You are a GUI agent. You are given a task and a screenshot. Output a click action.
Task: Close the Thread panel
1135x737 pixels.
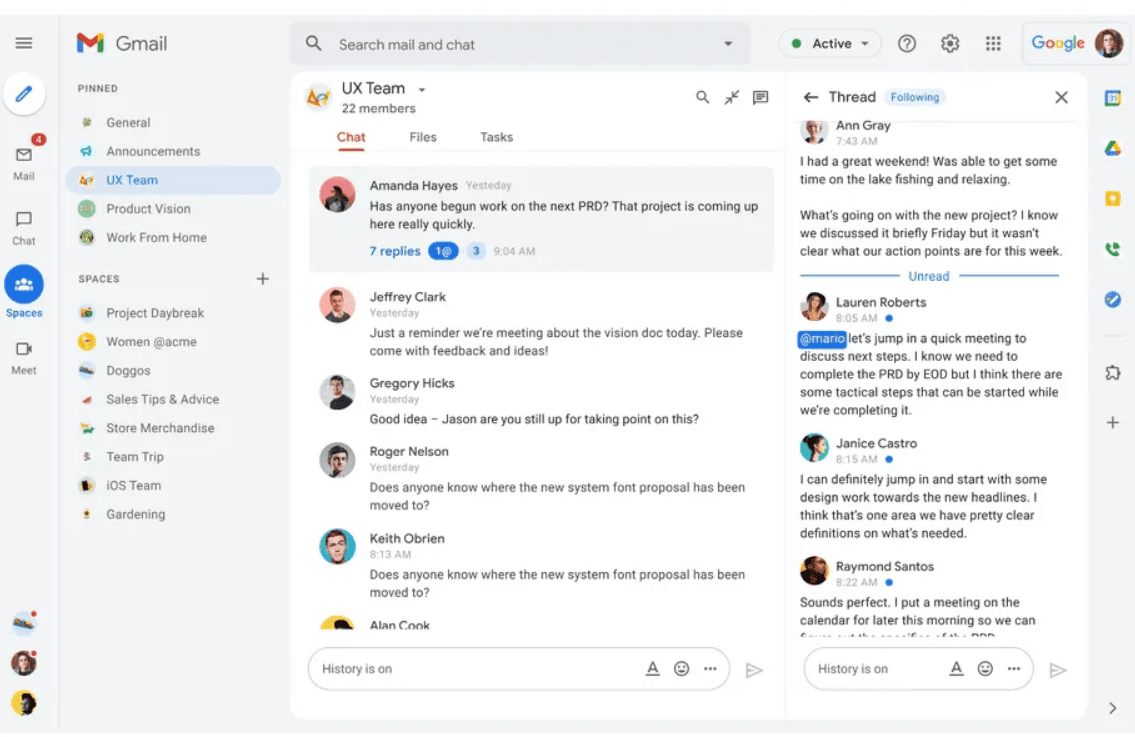coord(1061,97)
